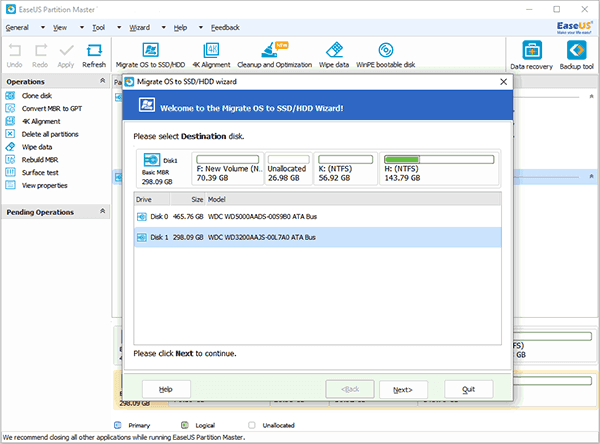Run the Rebuild MBR operation
The height and width of the screenshot is (444, 600).
click(40, 160)
